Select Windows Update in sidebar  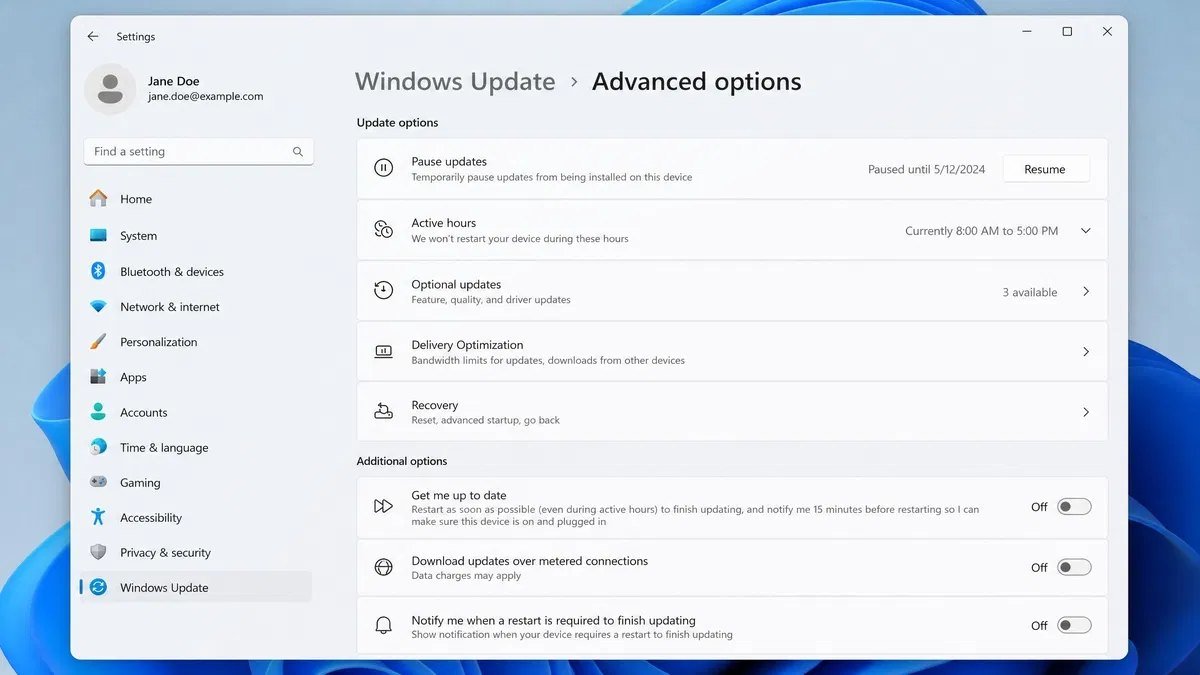(197, 587)
